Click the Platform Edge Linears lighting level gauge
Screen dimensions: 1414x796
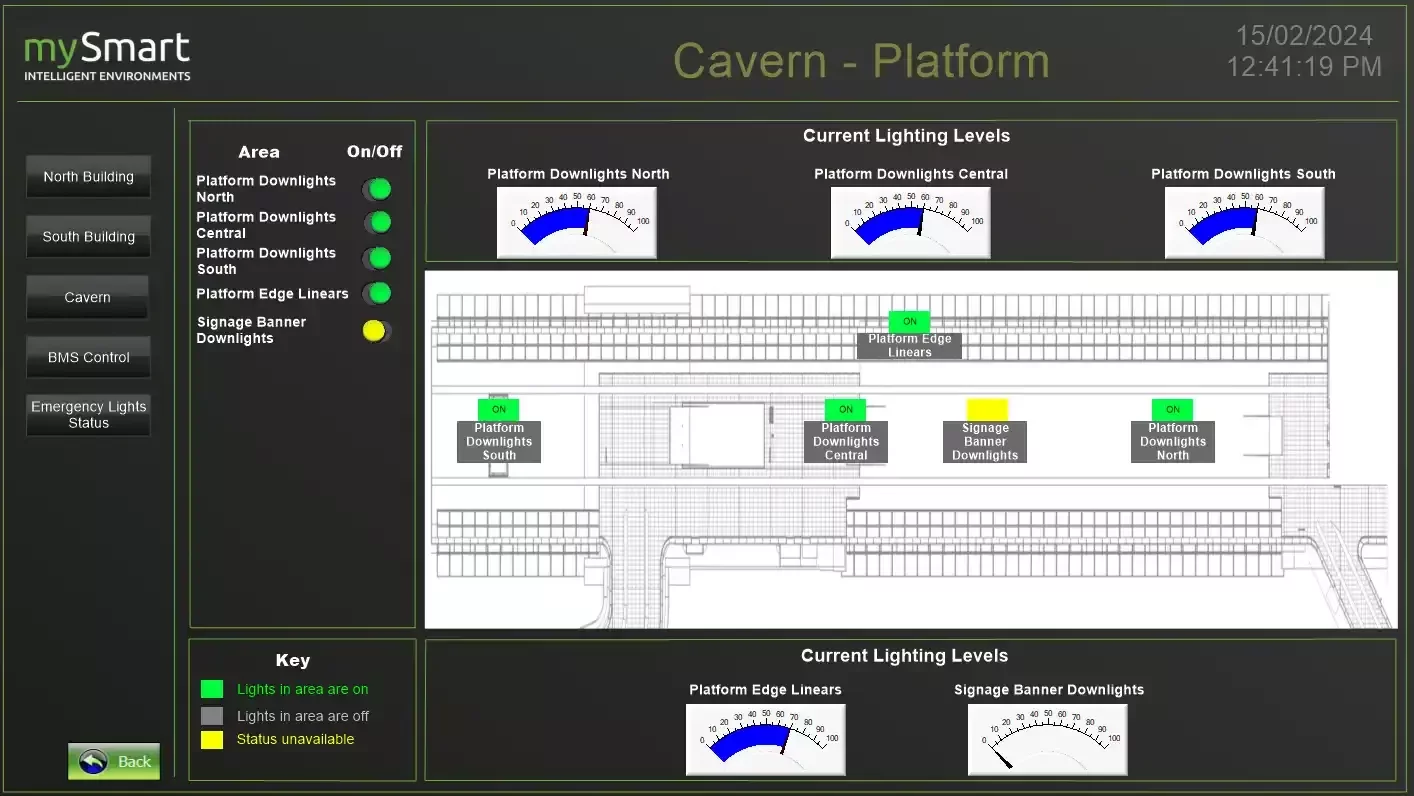point(765,739)
